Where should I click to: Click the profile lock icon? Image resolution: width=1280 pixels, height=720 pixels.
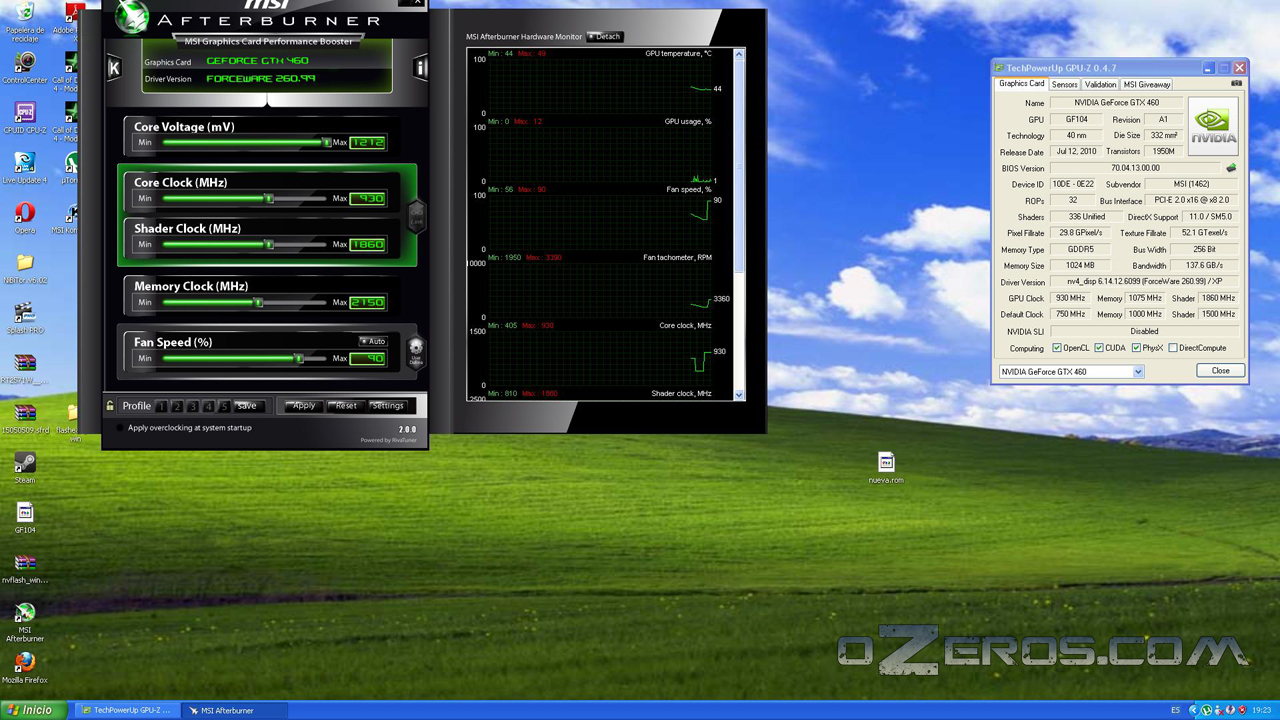coord(110,406)
